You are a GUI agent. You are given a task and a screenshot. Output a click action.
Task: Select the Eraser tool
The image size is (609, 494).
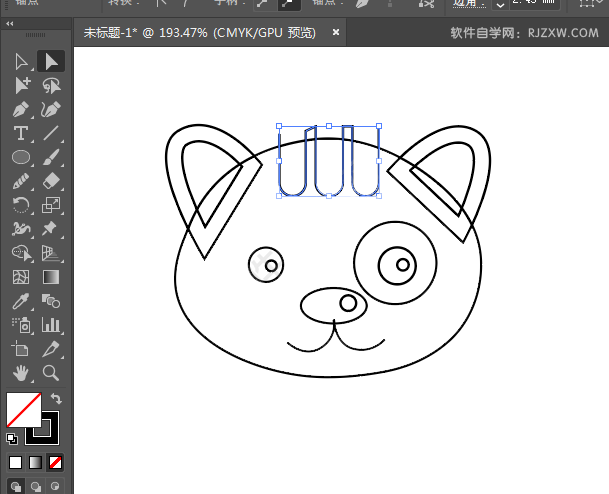50,181
